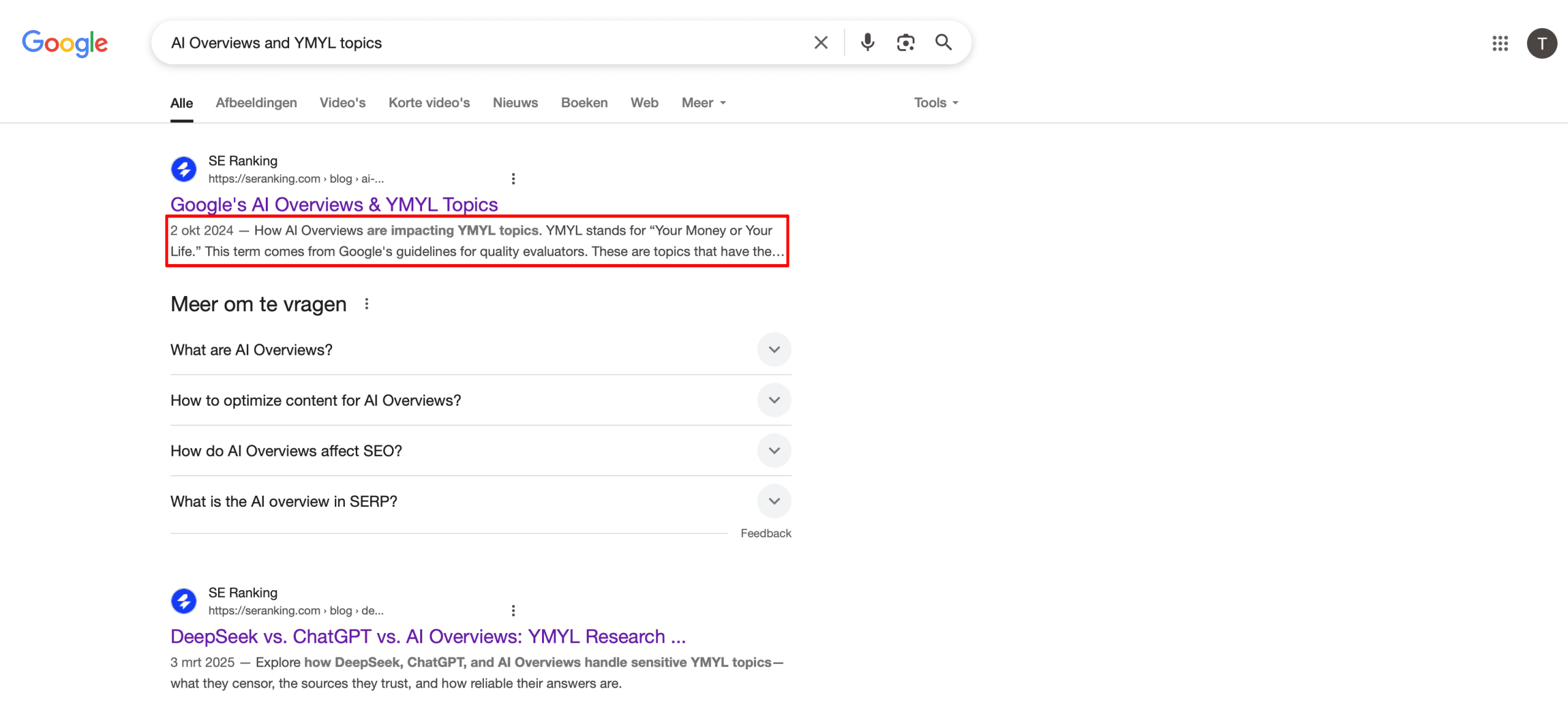Click the Feedback link
Screen dimensions: 1568x706
click(766, 533)
